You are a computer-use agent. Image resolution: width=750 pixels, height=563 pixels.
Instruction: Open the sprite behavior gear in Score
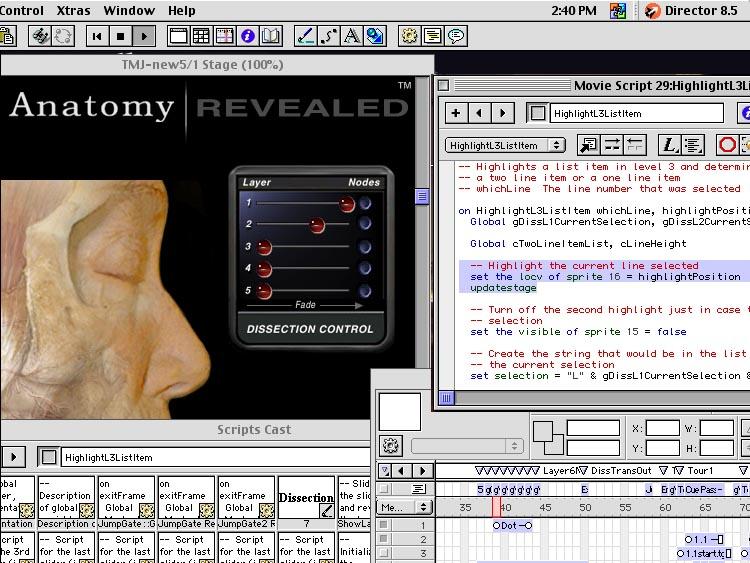click(391, 446)
